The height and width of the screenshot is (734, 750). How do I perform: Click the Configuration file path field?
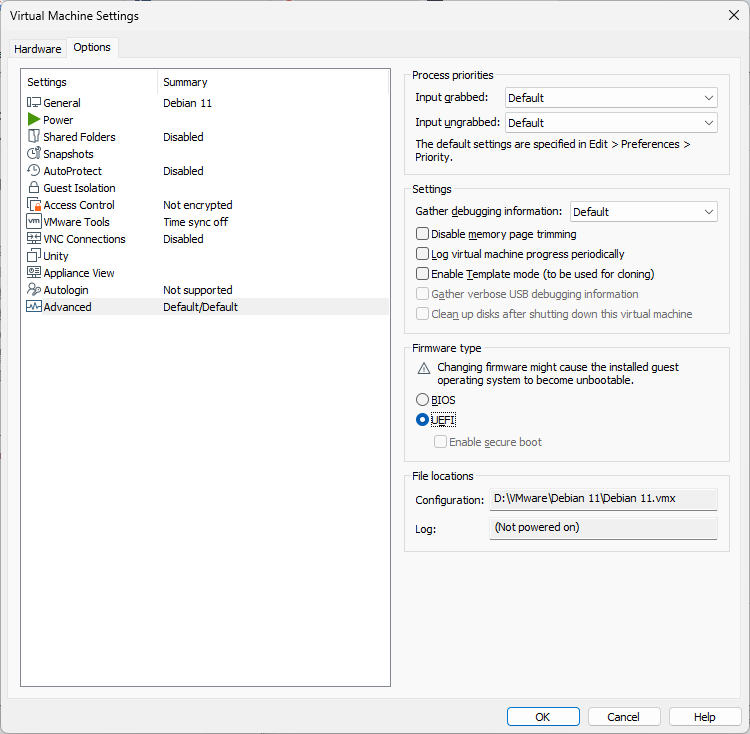(603, 499)
